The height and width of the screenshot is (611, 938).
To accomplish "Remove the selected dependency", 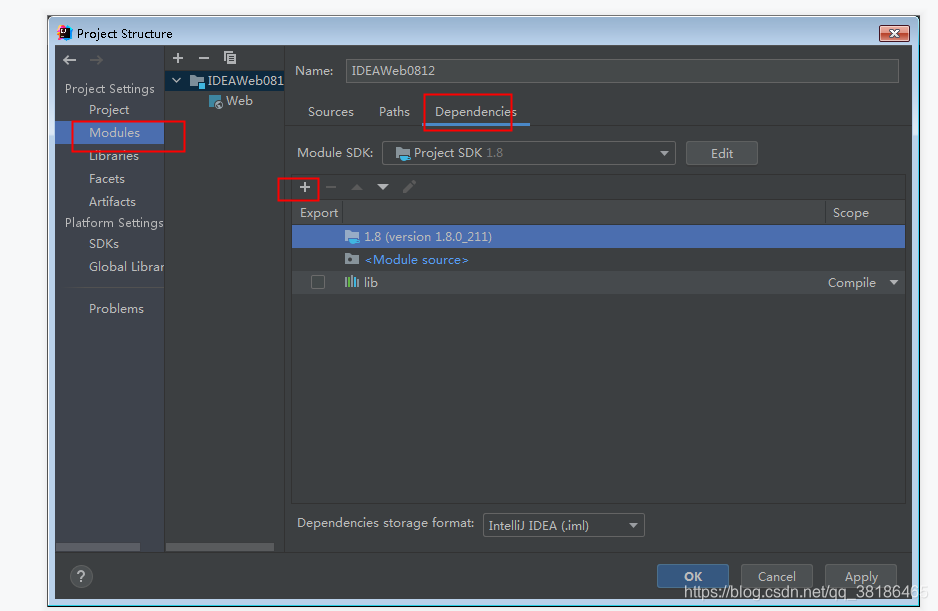I will pos(331,187).
